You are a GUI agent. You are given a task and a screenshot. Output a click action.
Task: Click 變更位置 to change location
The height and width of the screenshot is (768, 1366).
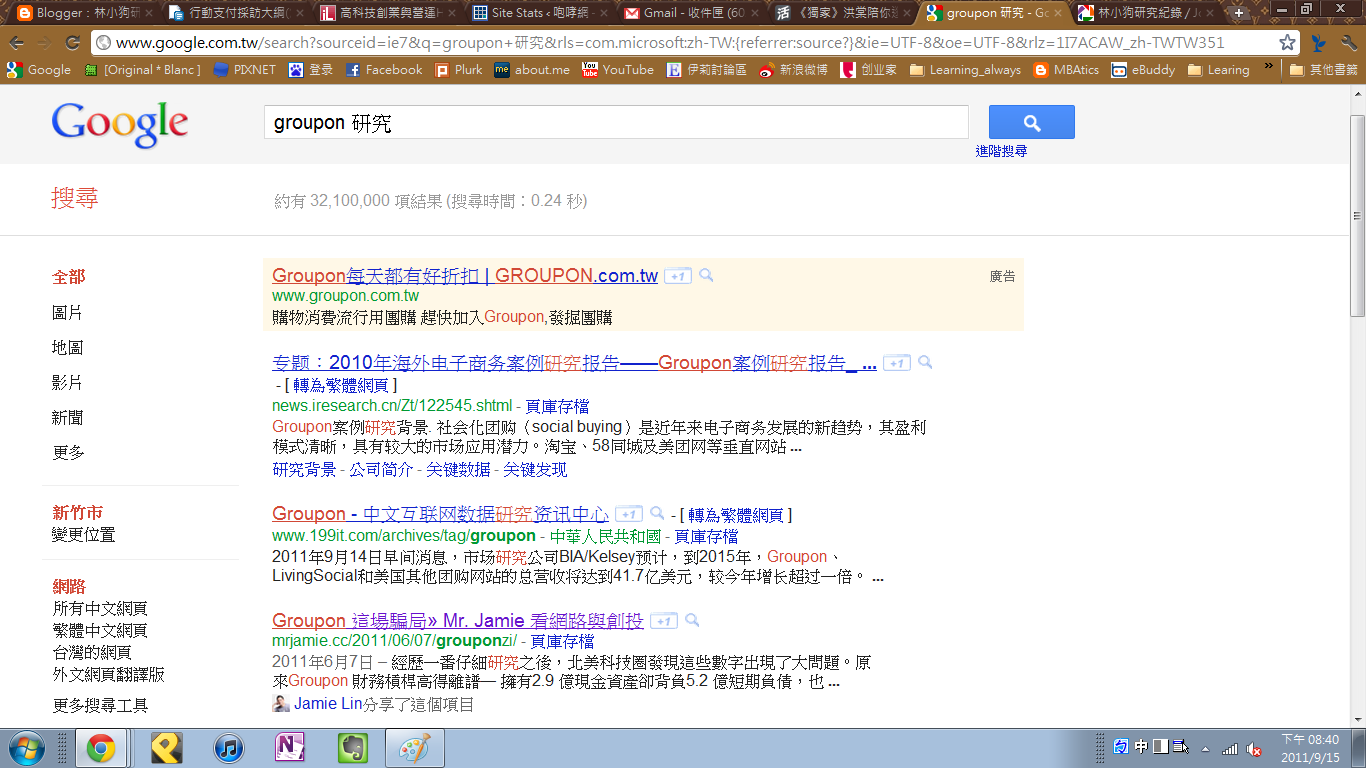coord(84,534)
